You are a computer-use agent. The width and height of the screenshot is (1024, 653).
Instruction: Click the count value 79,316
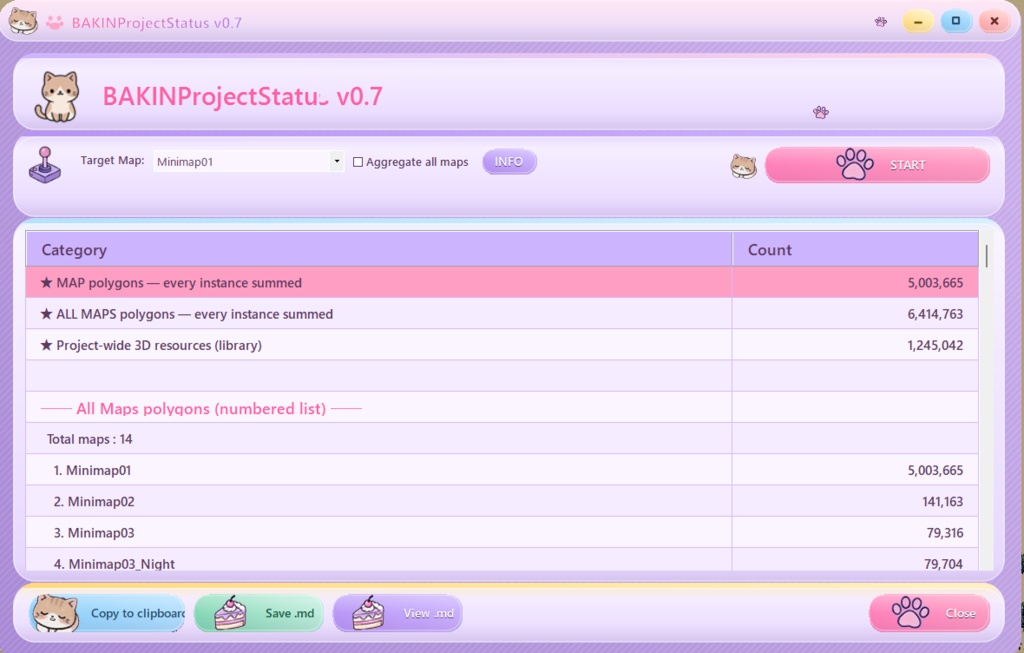[945, 533]
